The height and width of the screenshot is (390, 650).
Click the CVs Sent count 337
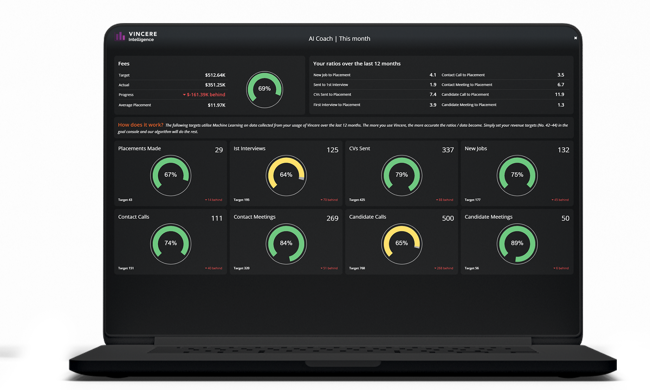(x=448, y=150)
